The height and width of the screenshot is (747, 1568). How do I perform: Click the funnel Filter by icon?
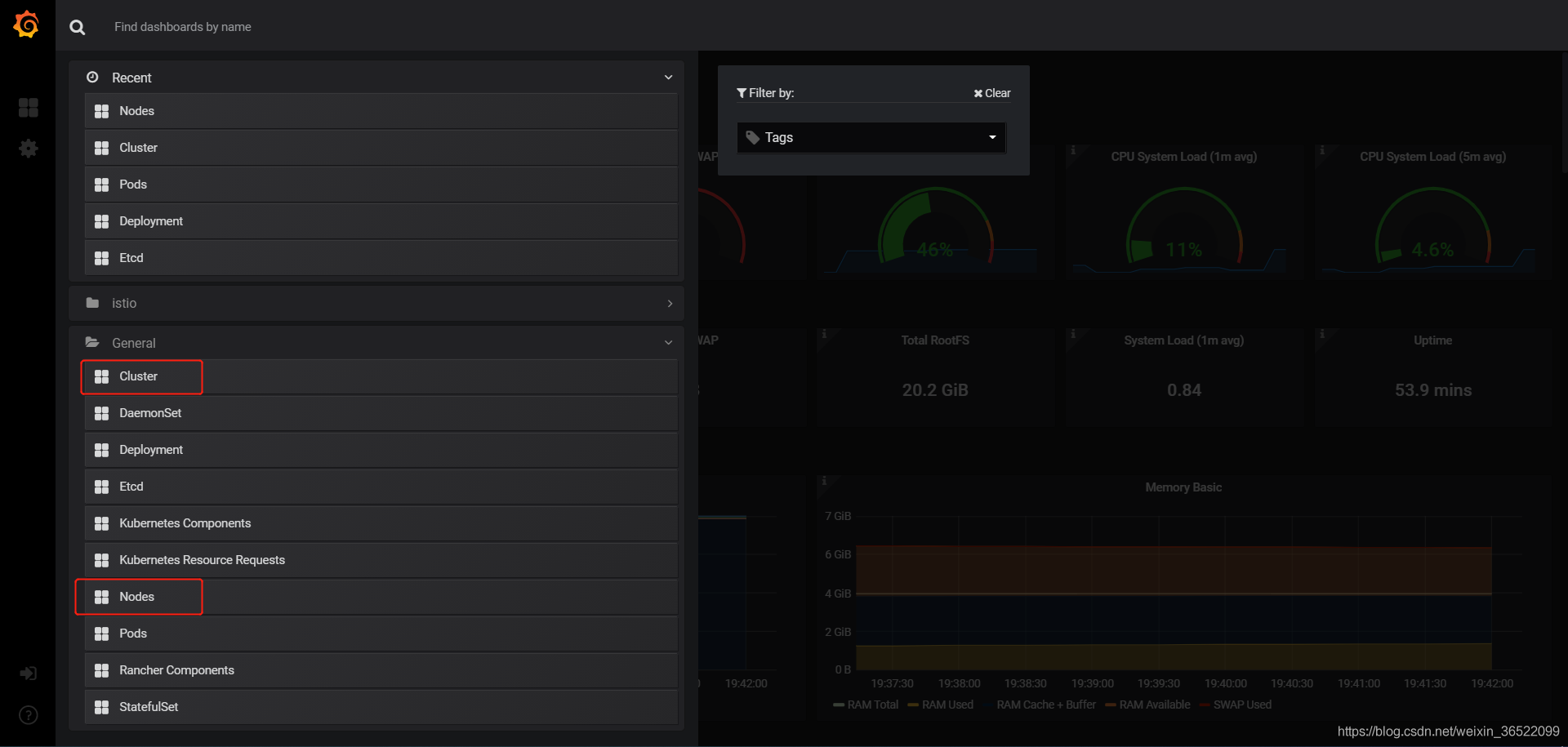(742, 93)
